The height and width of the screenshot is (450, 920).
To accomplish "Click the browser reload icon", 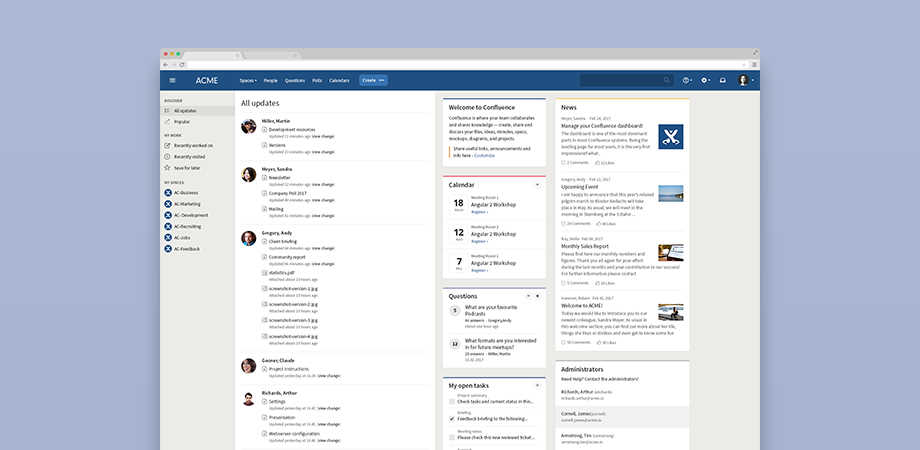I will point(182,65).
